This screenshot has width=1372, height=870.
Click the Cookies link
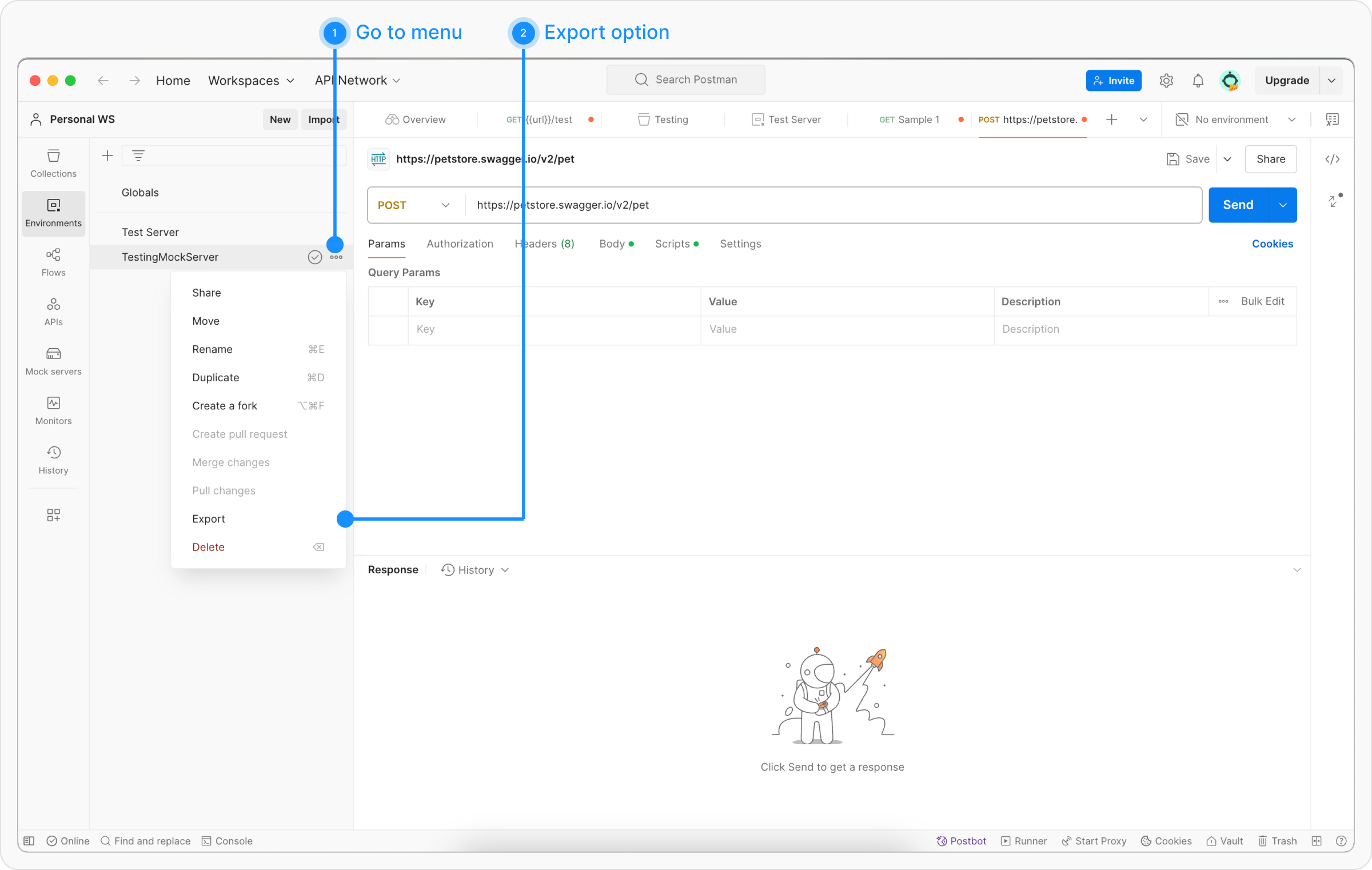(1272, 244)
